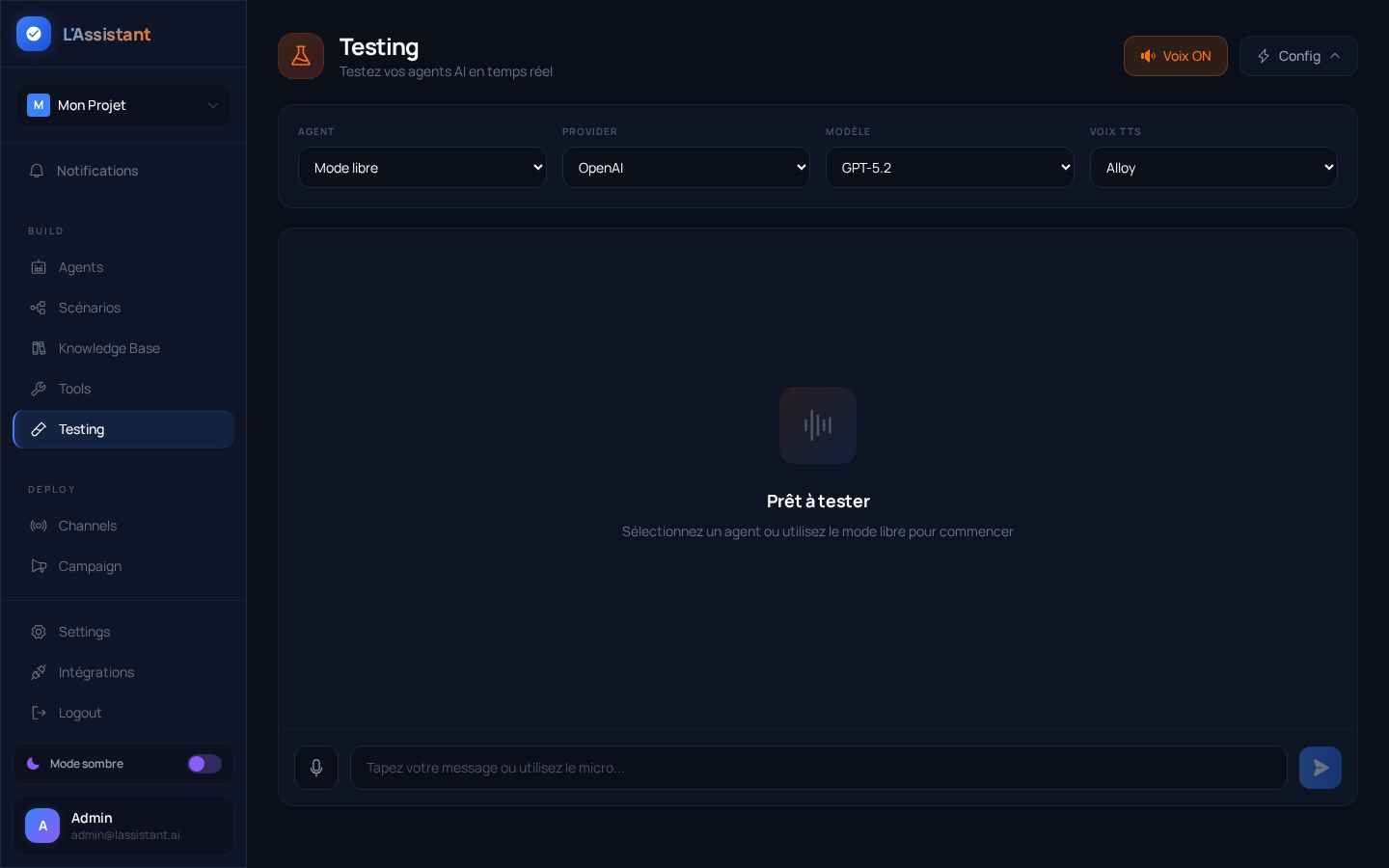Image resolution: width=1389 pixels, height=868 pixels.
Task: Open the Agent dropdown showing Mode libre
Action: pos(422,168)
